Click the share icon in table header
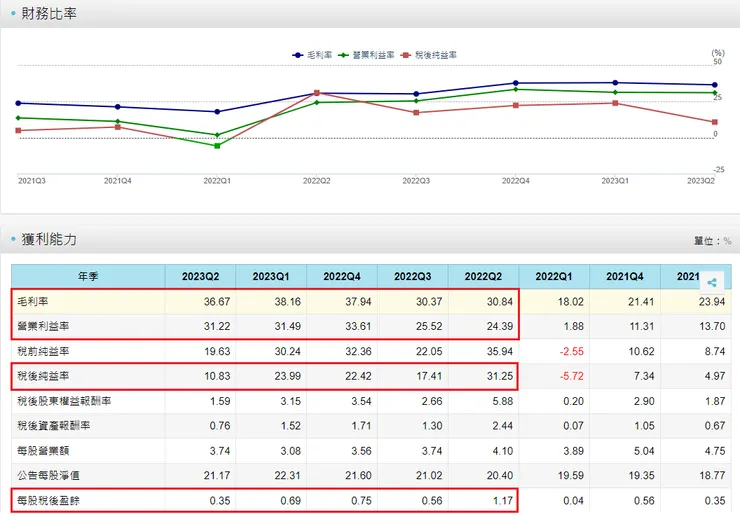This screenshot has width=740, height=514. pos(712,283)
